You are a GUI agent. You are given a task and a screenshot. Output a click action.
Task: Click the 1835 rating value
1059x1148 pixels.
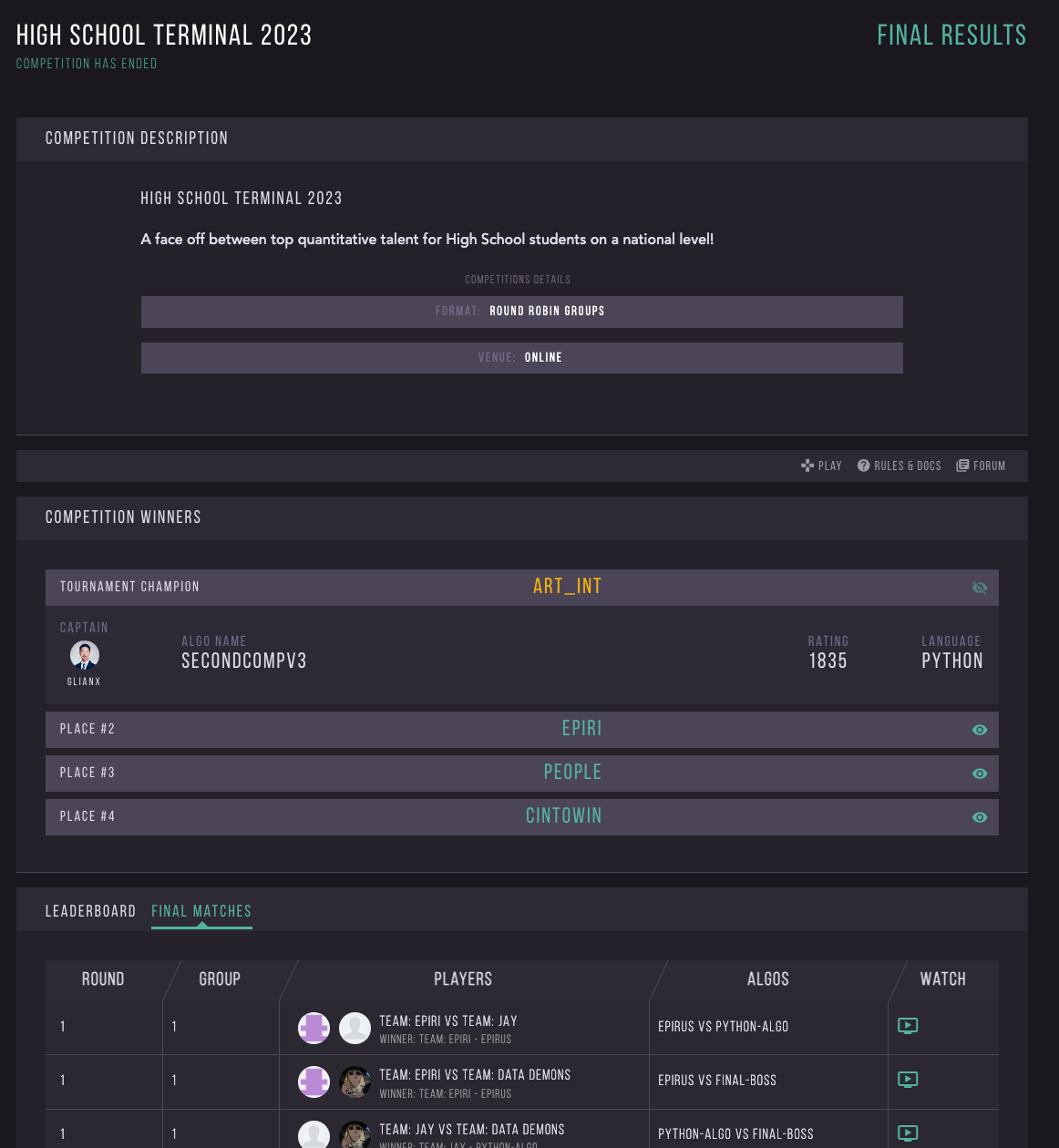pos(828,661)
